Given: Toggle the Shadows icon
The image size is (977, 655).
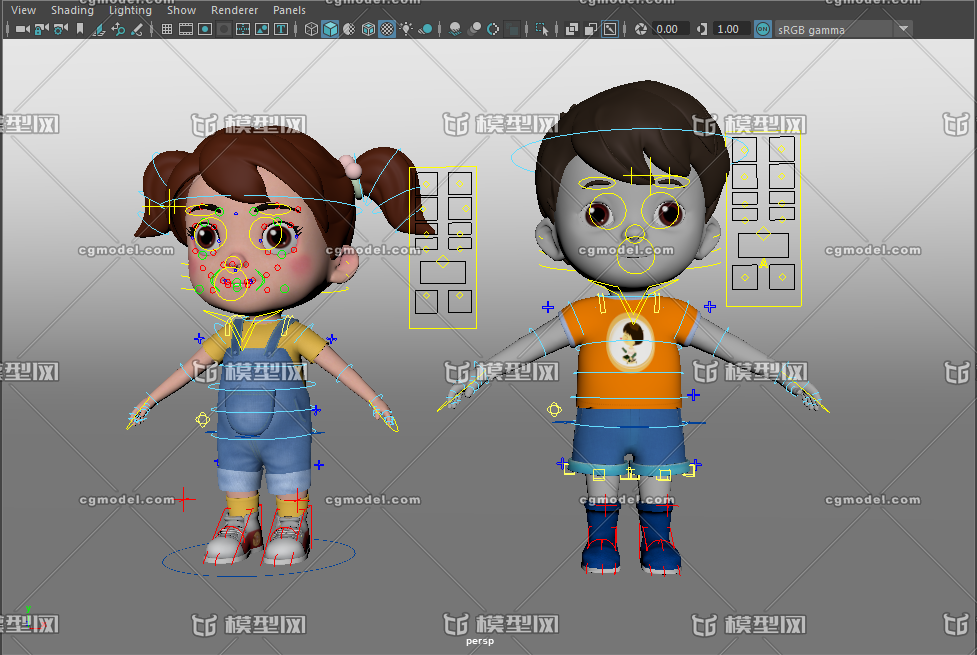Looking at the screenshot, I should tap(426, 29).
